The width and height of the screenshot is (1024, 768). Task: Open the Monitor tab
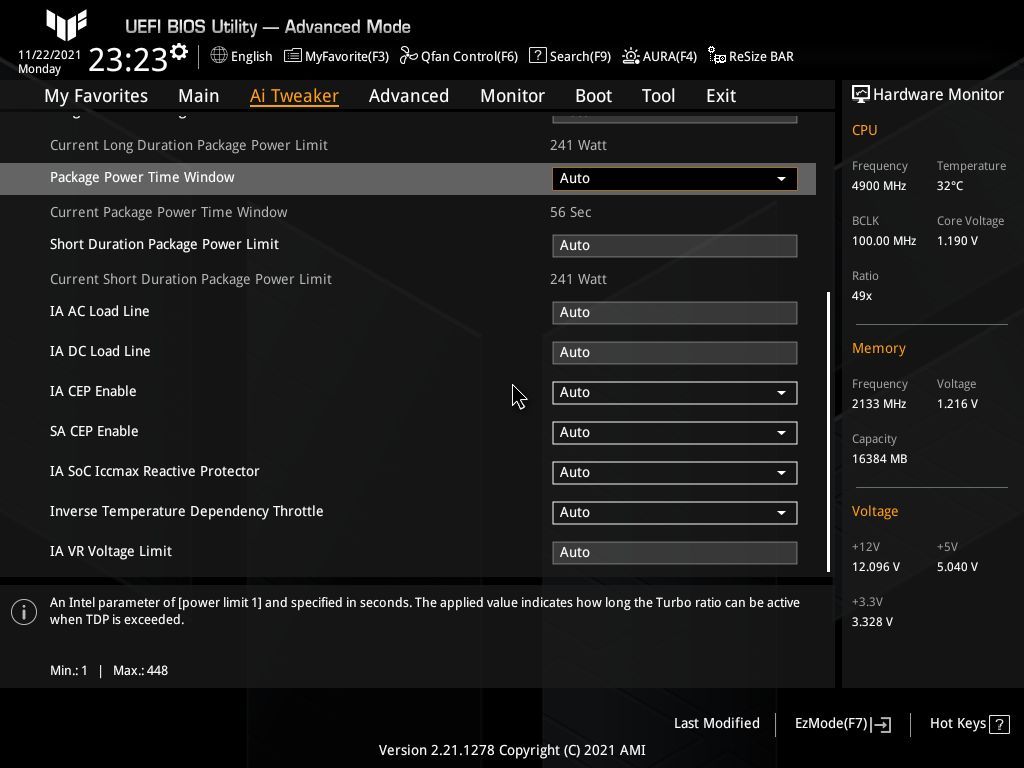click(512, 95)
